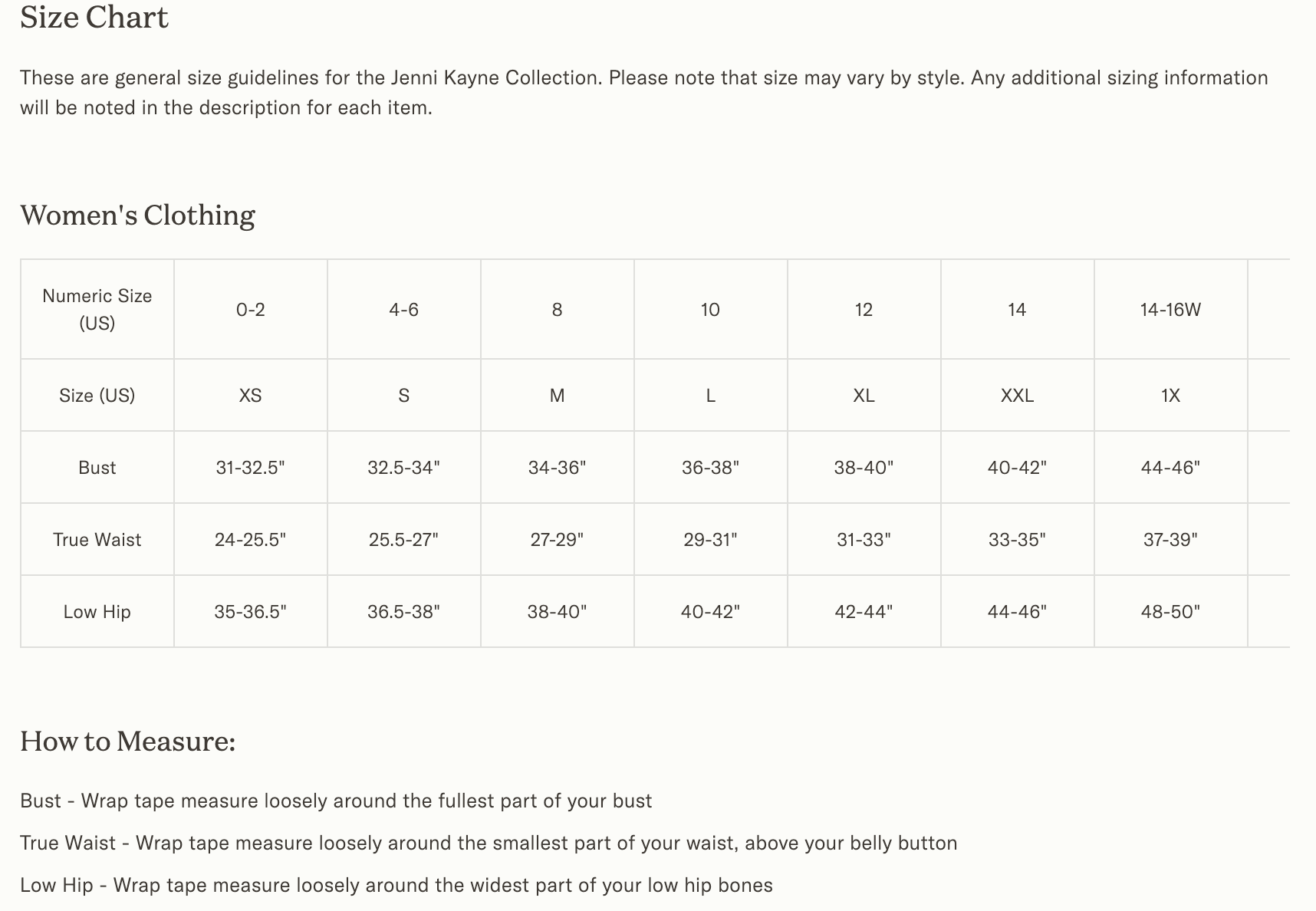Viewport: 1316px width, 911px height.
Task: Click the Size Chart heading
Action: 94,18
